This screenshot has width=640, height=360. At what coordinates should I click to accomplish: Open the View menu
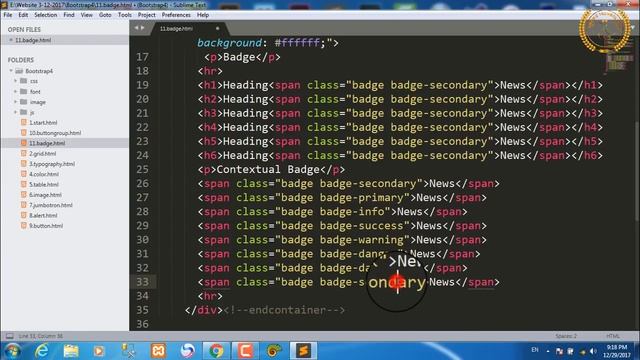tap(87, 15)
